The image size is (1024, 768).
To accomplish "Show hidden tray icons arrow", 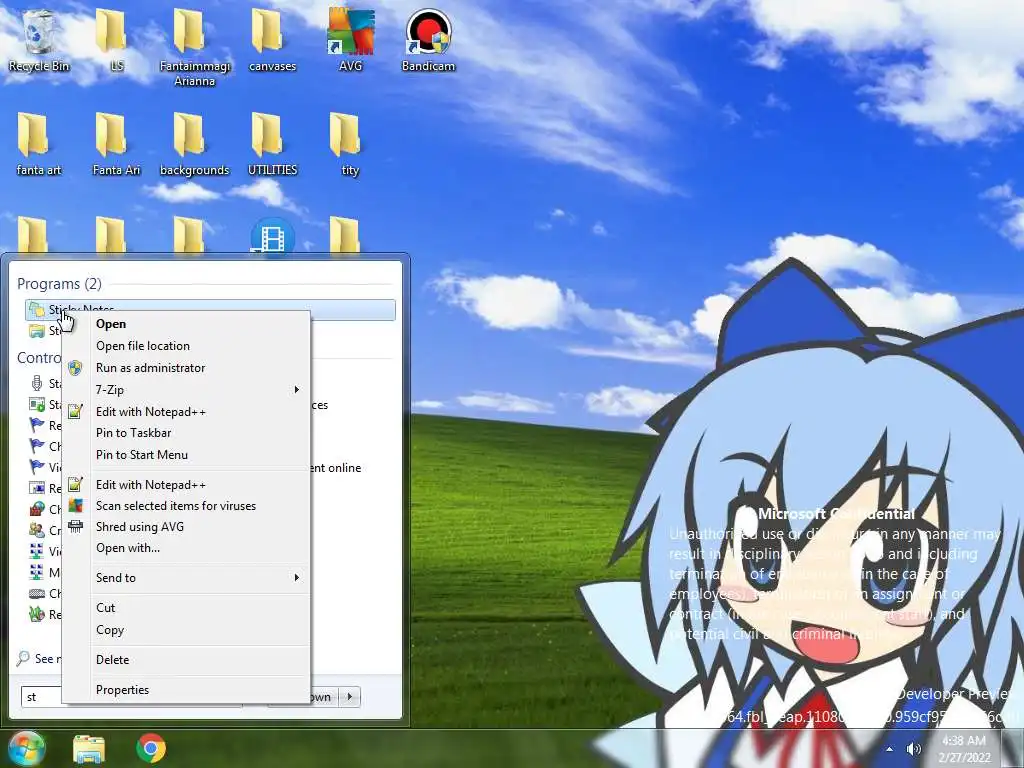I will click(x=889, y=749).
